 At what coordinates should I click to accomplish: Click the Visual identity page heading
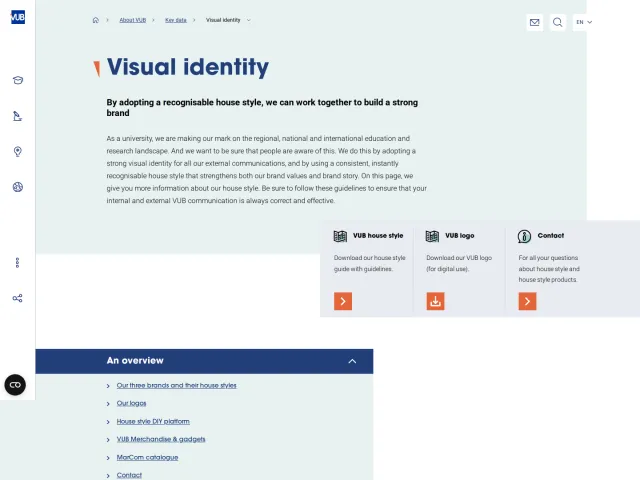pyautogui.click(x=188, y=67)
